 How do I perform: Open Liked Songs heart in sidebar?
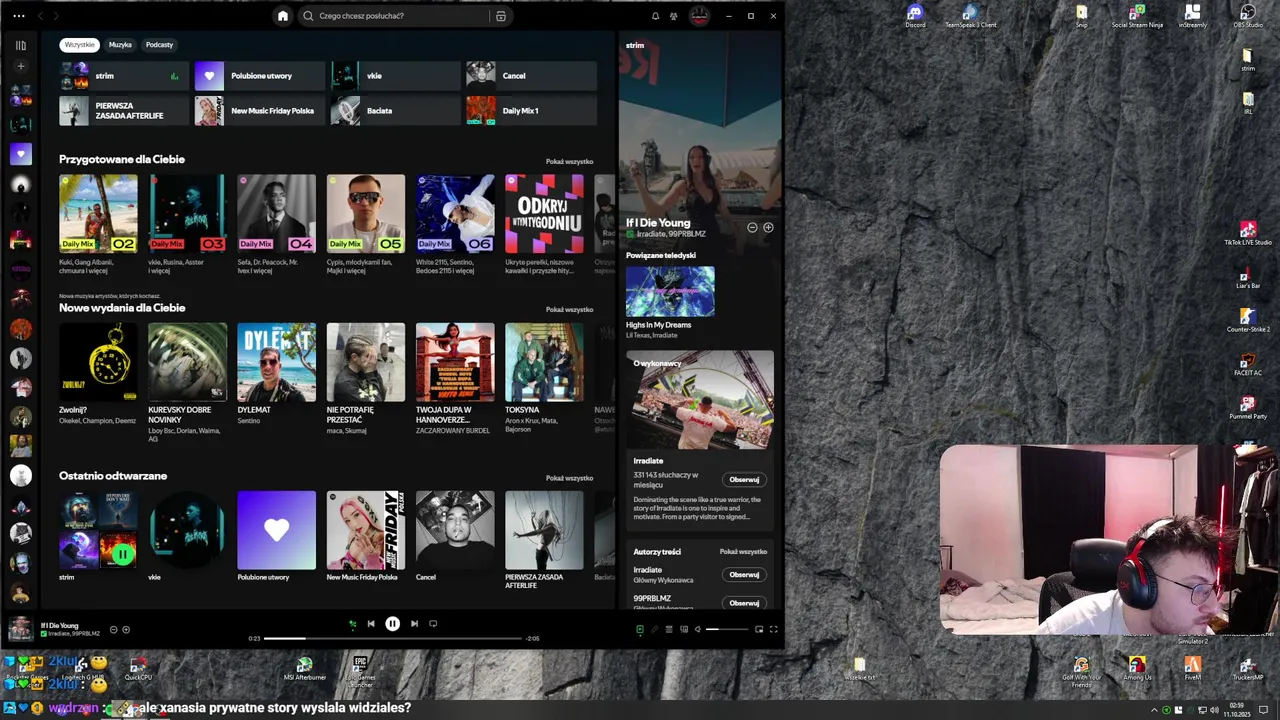(20, 154)
